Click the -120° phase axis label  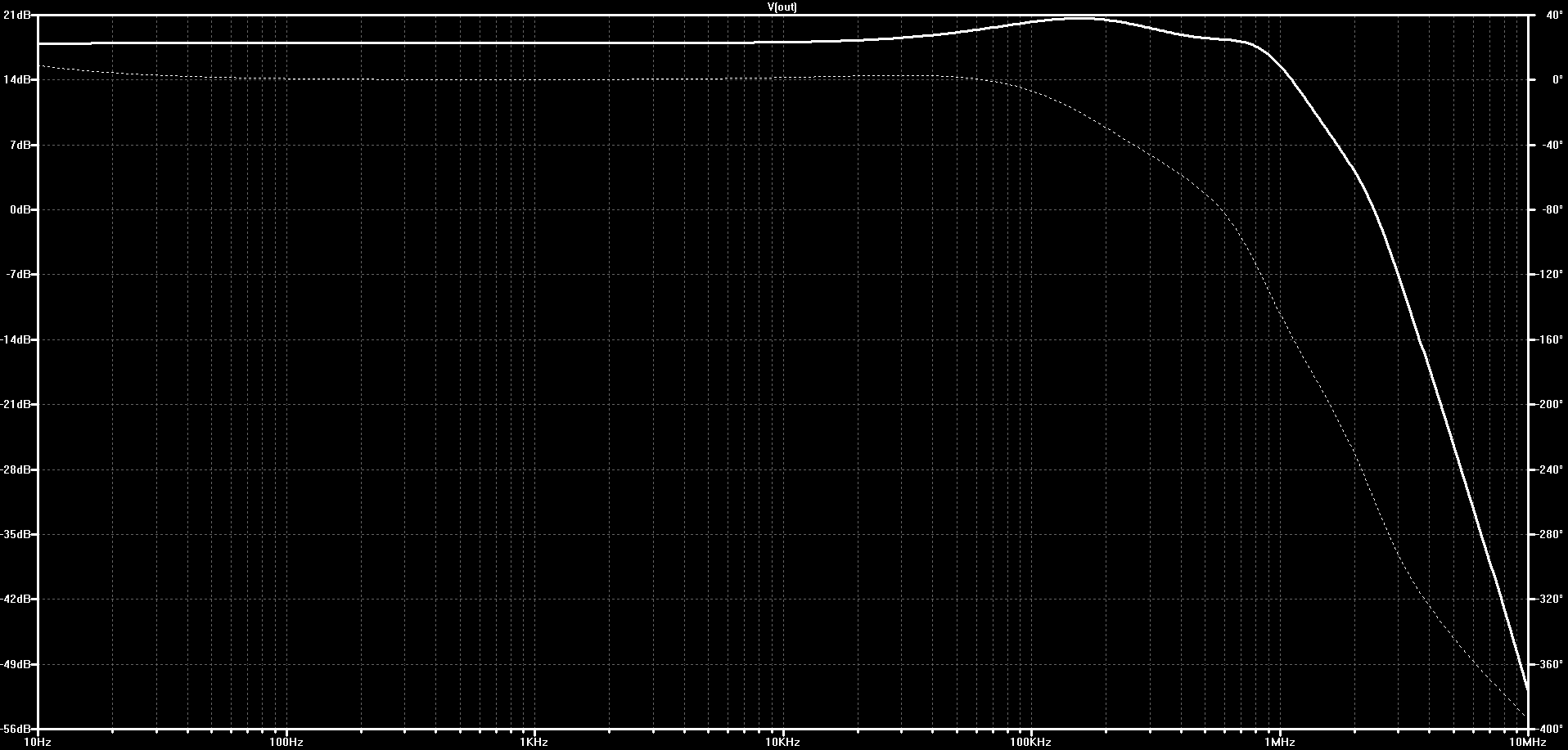[1551, 275]
